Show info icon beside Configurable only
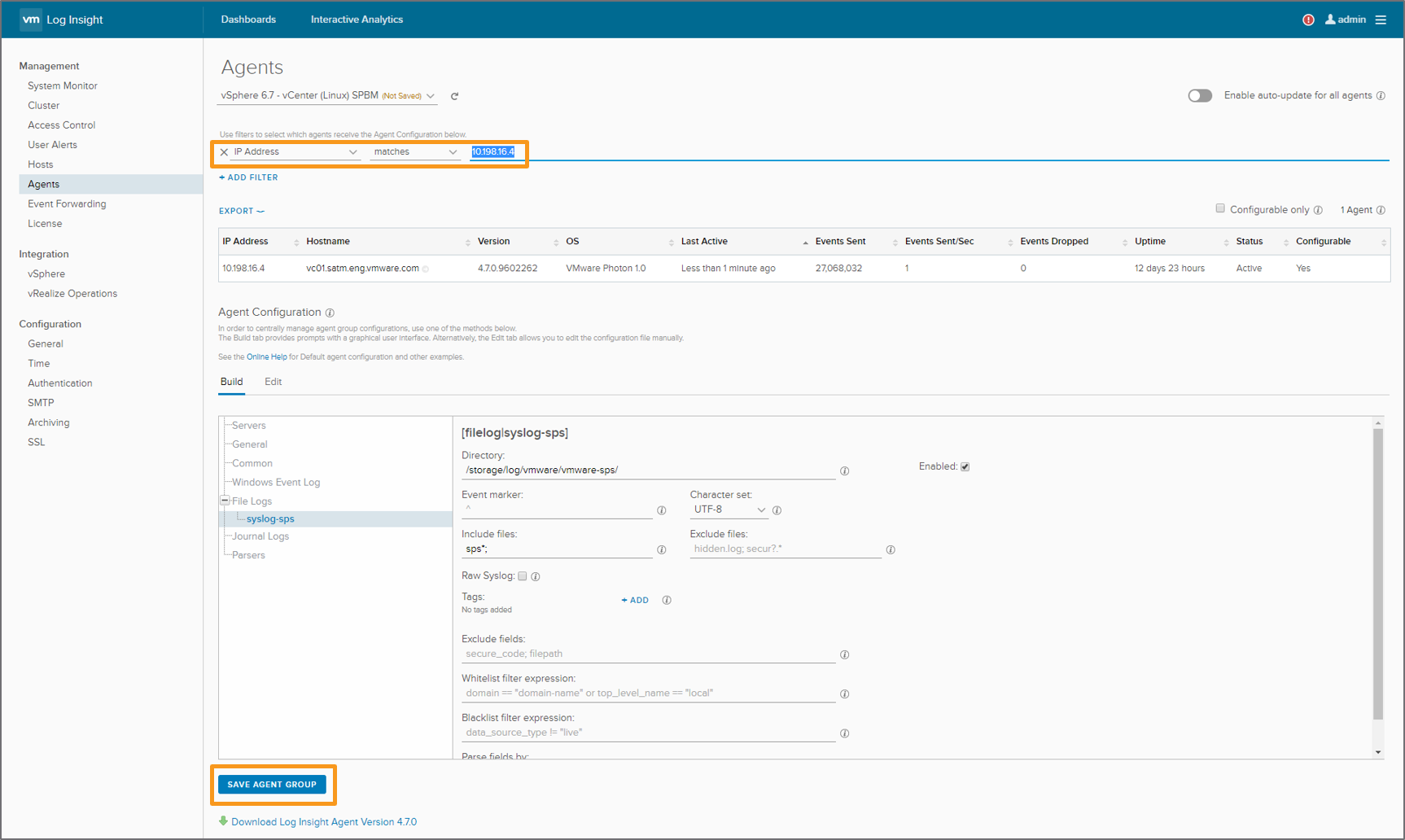 1318,210
